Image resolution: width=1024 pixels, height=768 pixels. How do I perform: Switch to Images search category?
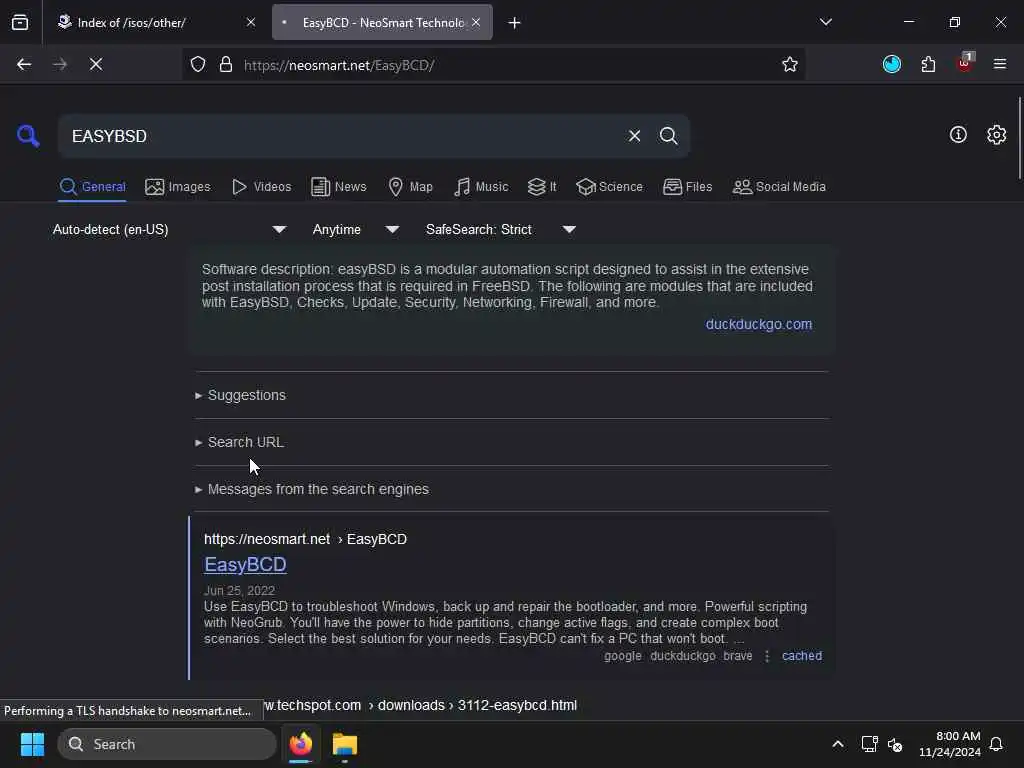click(178, 187)
